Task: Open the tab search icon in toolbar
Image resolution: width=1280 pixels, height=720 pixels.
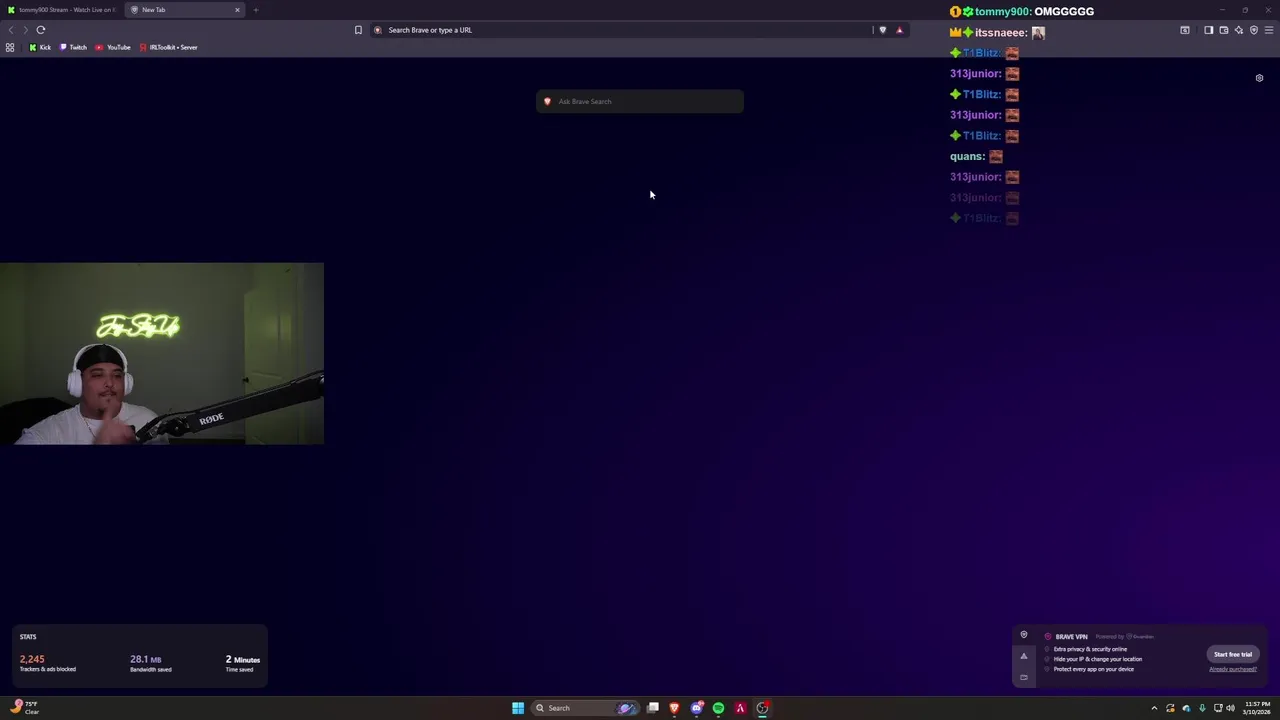Action: 1185,30
